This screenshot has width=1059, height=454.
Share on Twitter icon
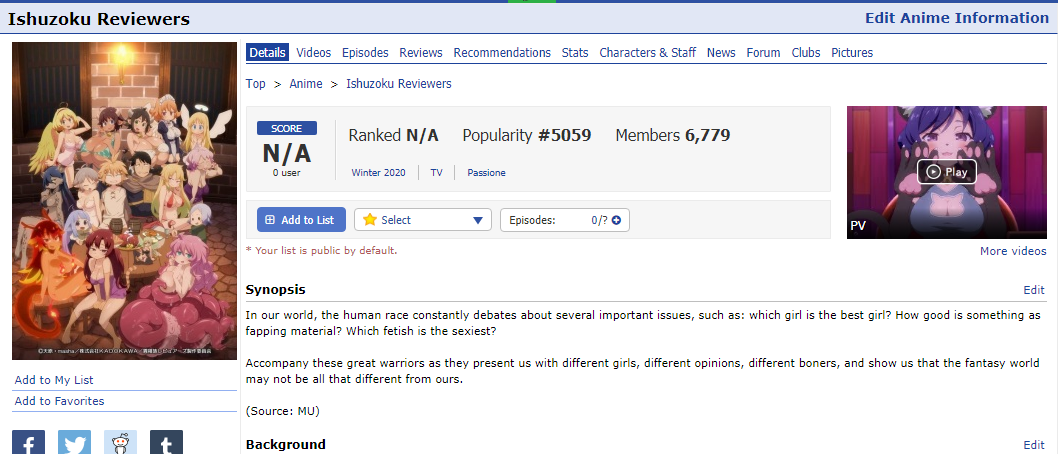coord(74,442)
